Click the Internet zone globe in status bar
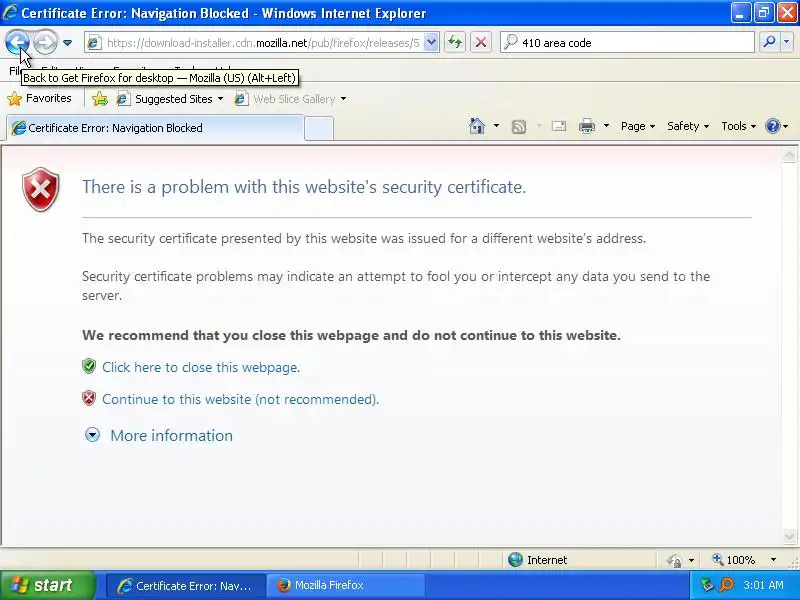Image resolution: width=800 pixels, height=600 pixels. coord(516,560)
